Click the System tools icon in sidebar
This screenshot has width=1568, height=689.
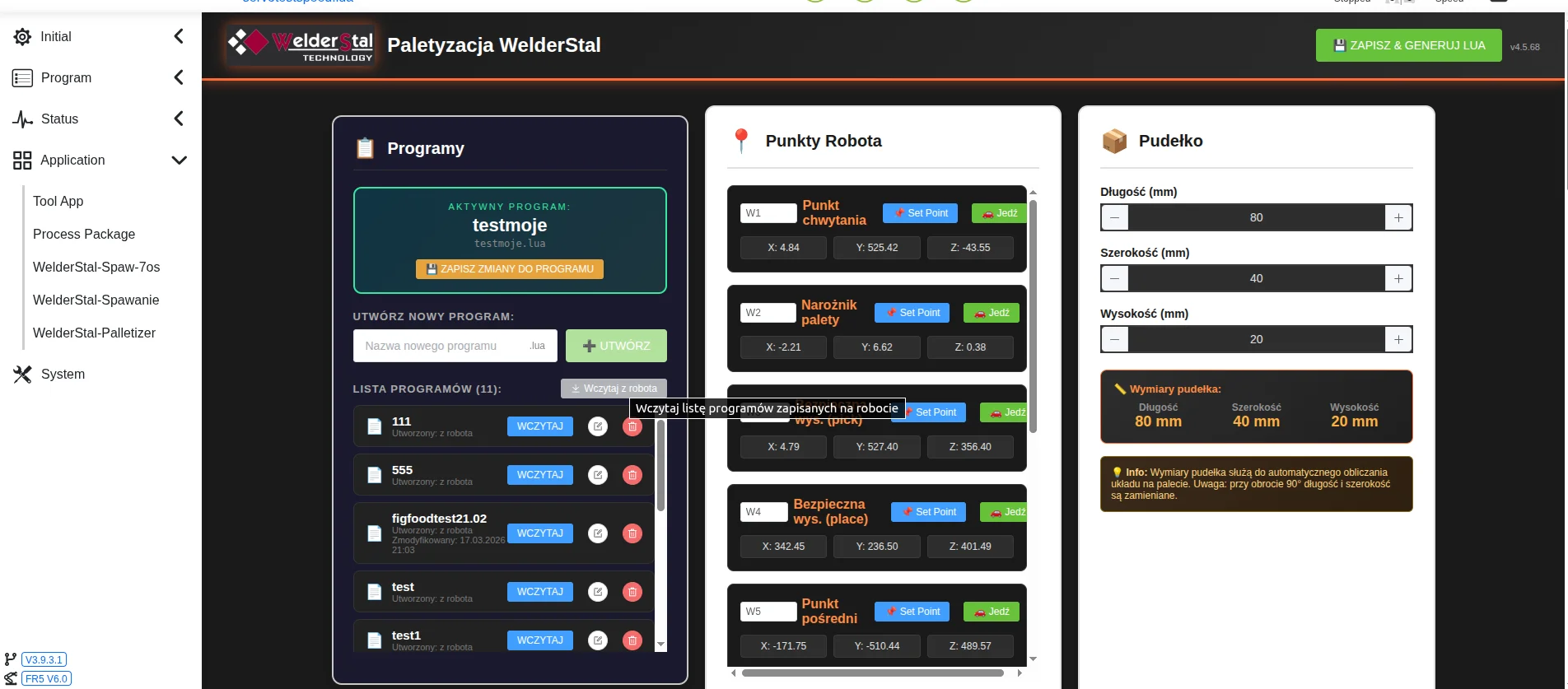click(22, 374)
